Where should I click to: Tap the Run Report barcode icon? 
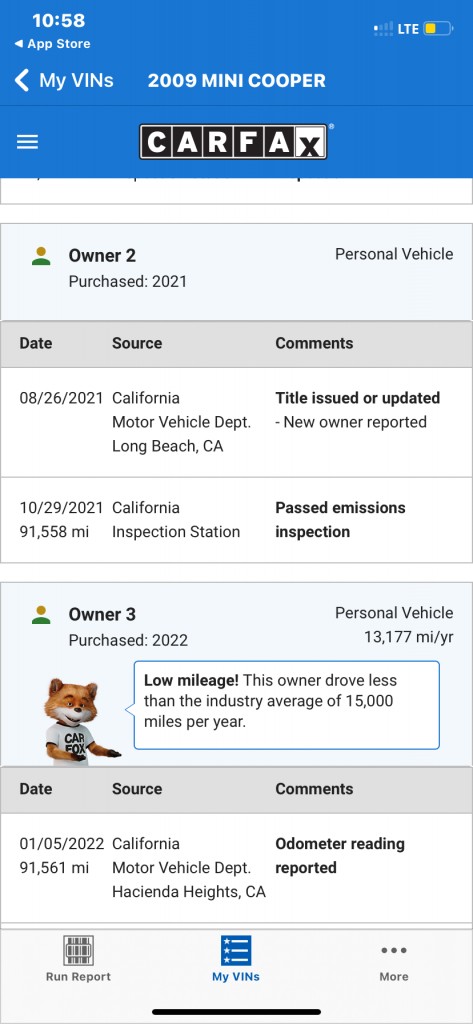(x=78, y=950)
